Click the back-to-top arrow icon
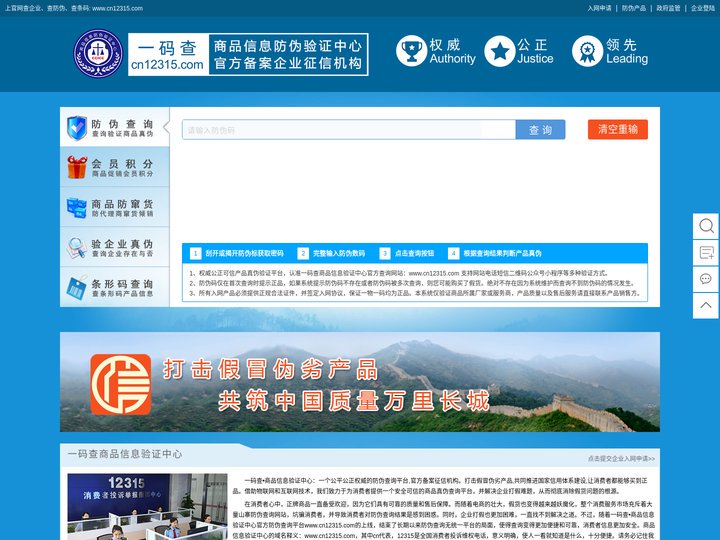 (x=706, y=305)
